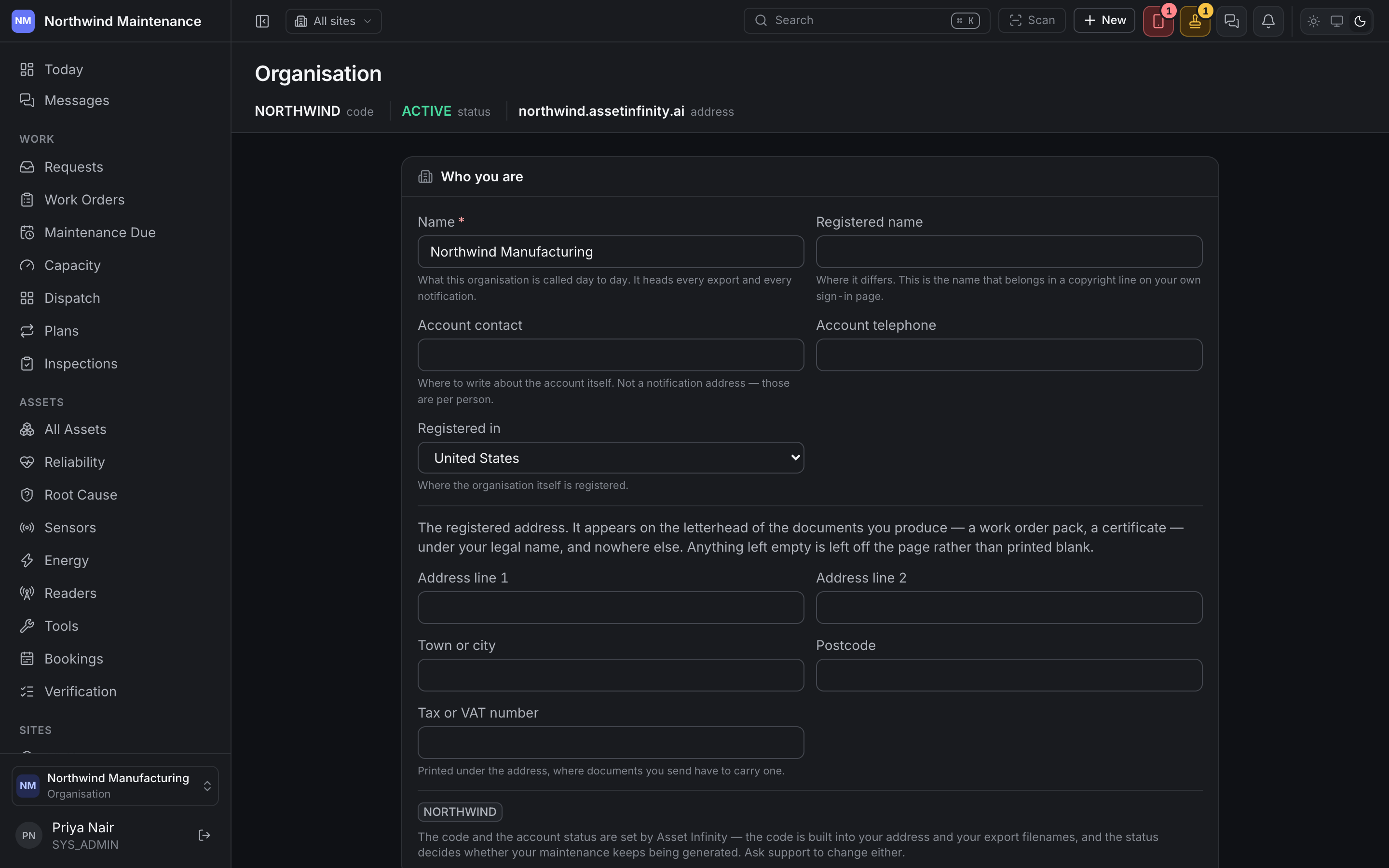Click the sign-out icon beside Priya Nair
Image resolution: width=1389 pixels, height=868 pixels.
(x=204, y=835)
